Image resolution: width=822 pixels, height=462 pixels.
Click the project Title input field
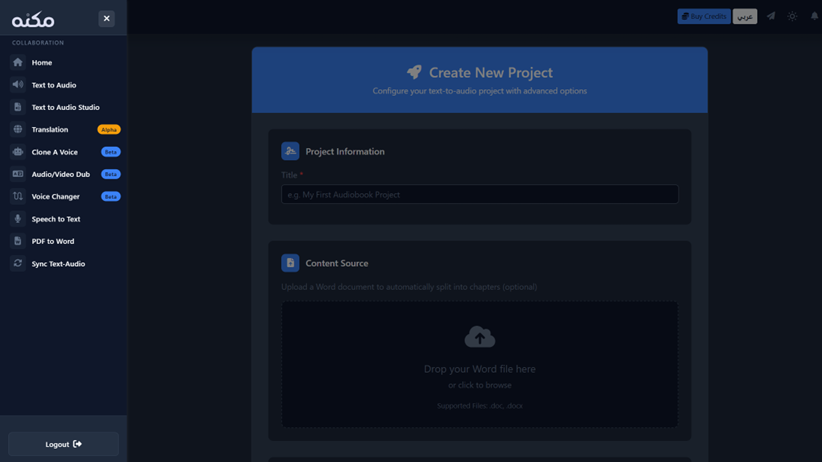pos(479,195)
